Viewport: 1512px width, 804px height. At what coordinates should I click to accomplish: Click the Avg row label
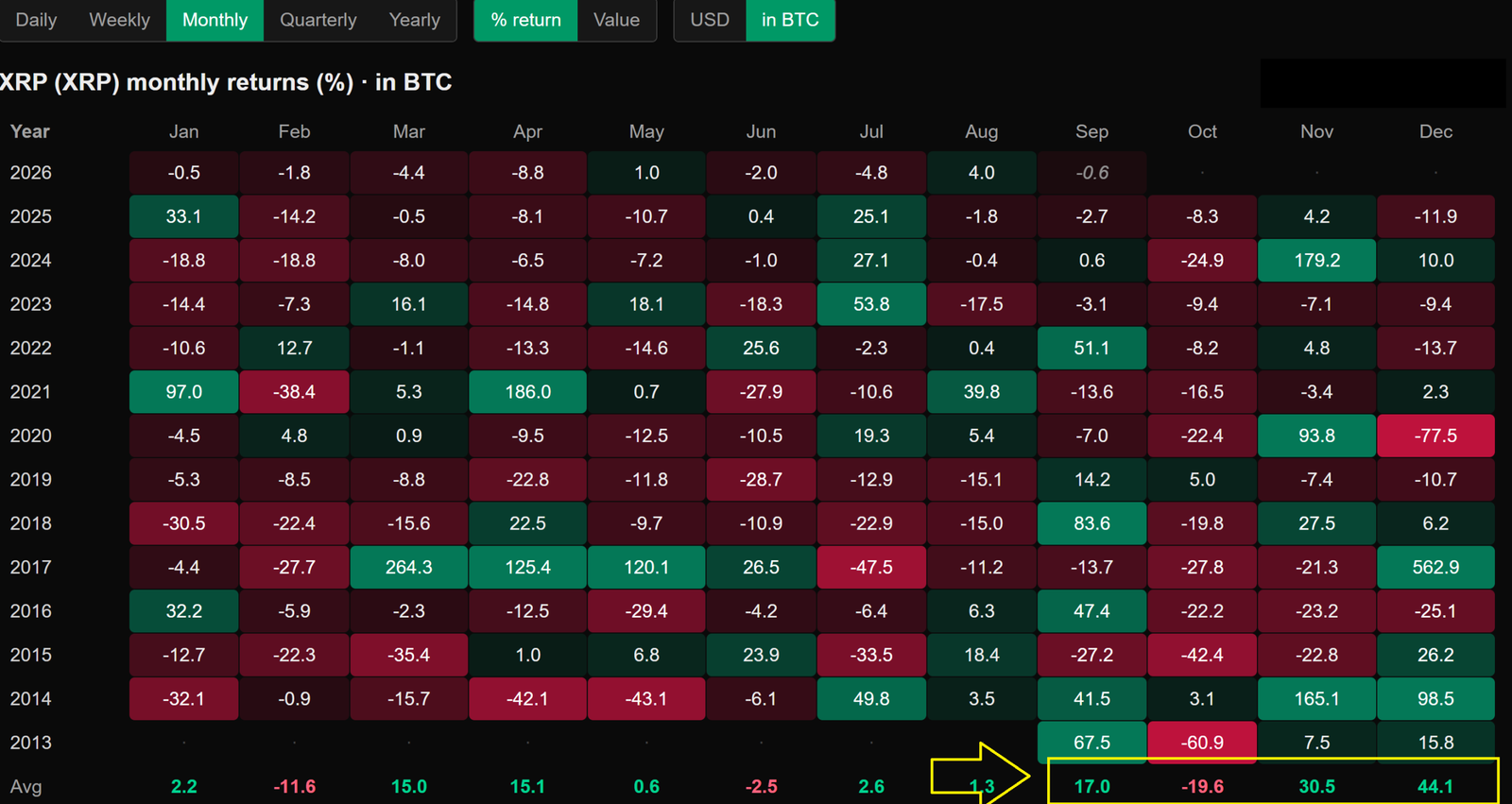pyautogui.click(x=26, y=787)
